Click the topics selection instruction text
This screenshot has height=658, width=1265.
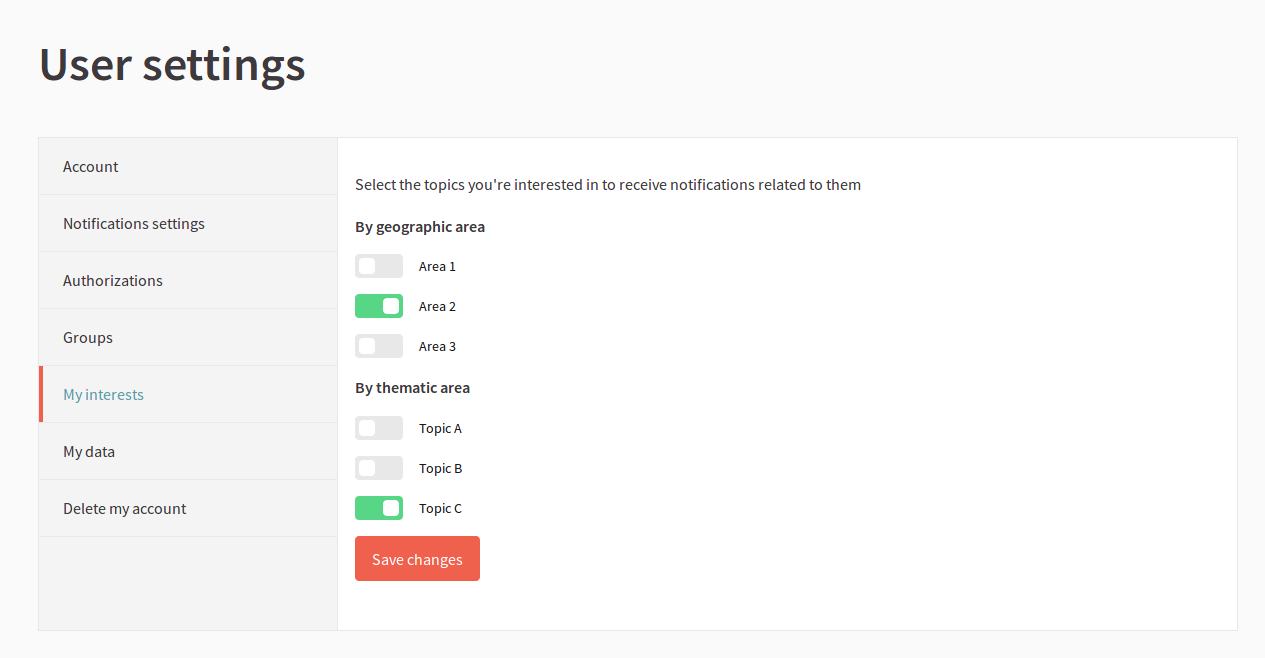tap(607, 184)
